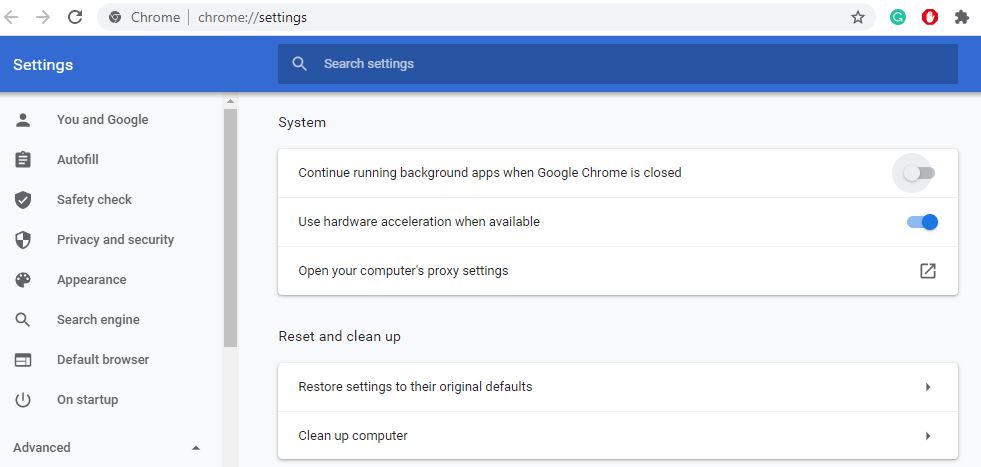
Task: Click Restore settings to their original defaults
Action: 618,387
